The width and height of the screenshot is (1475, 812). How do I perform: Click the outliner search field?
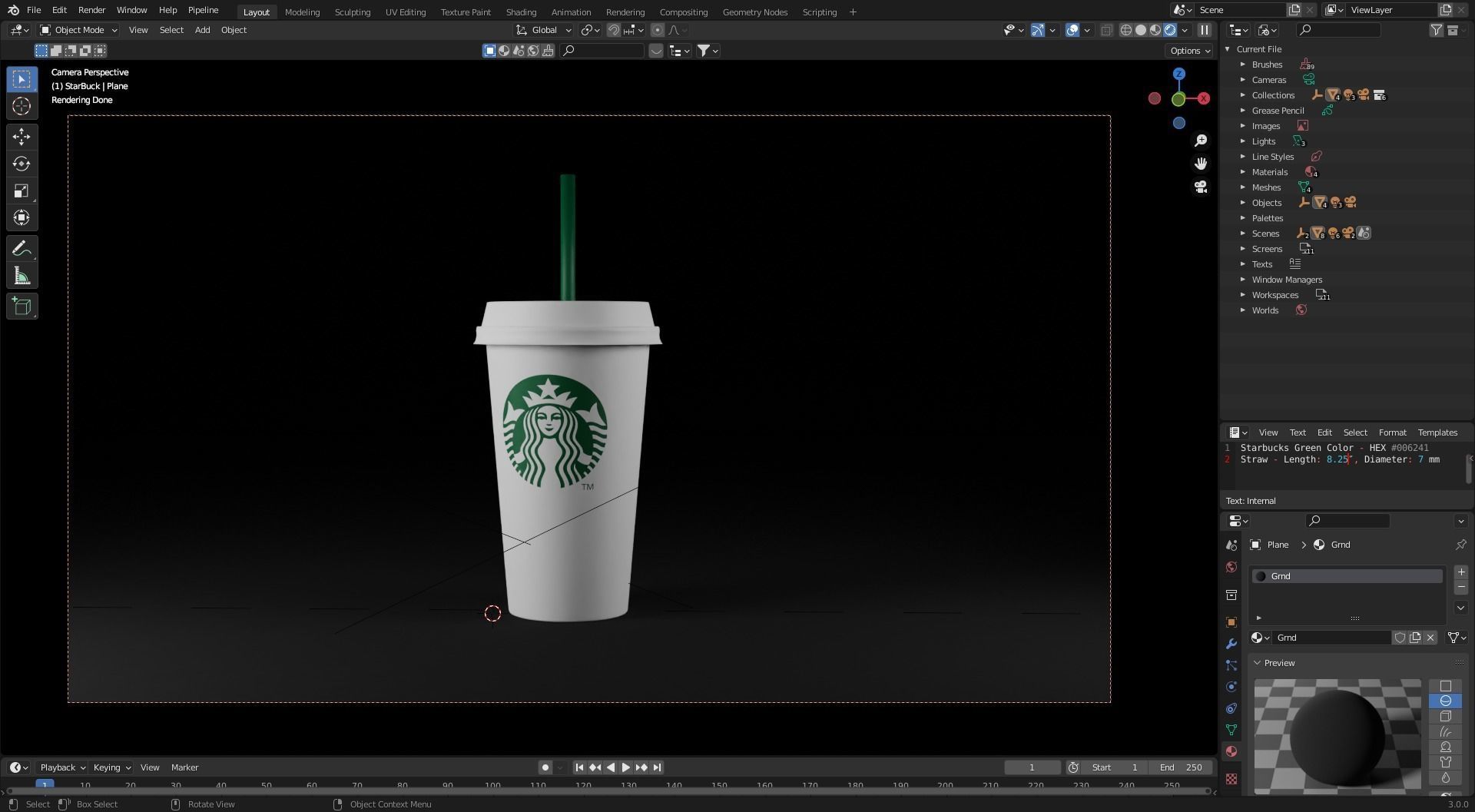pos(1338,30)
